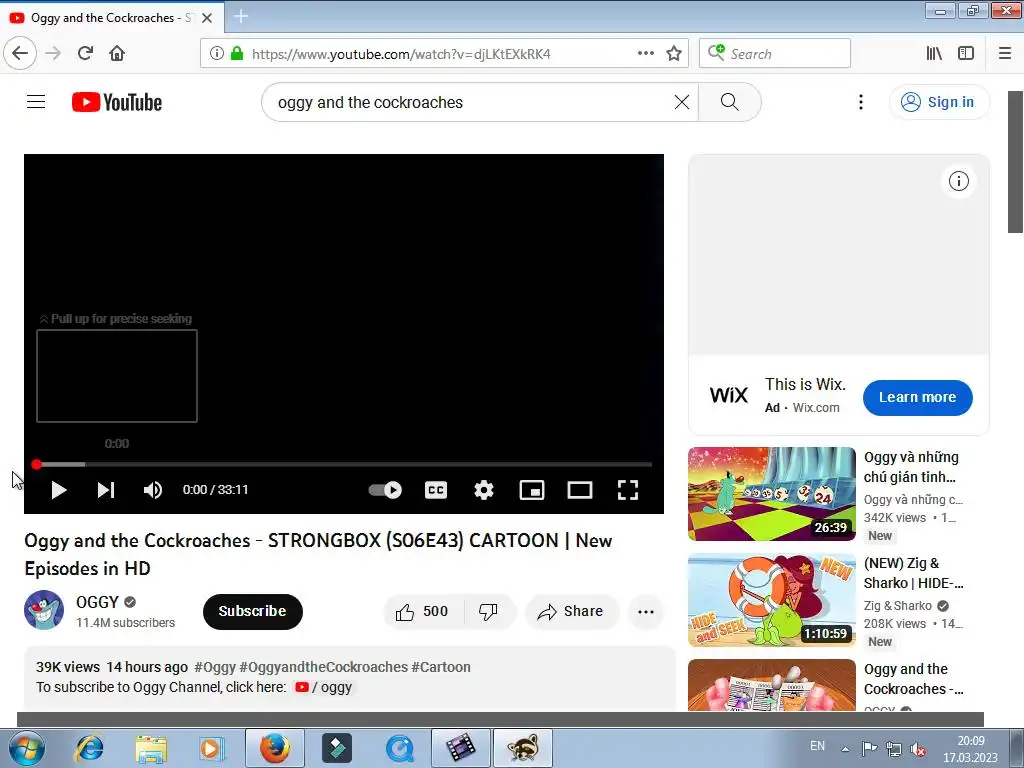Open the '(NEW) Zig & Sharko | HIDE-...' title
Viewport: 1024px width, 768px height.
click(x=913, y=573)
